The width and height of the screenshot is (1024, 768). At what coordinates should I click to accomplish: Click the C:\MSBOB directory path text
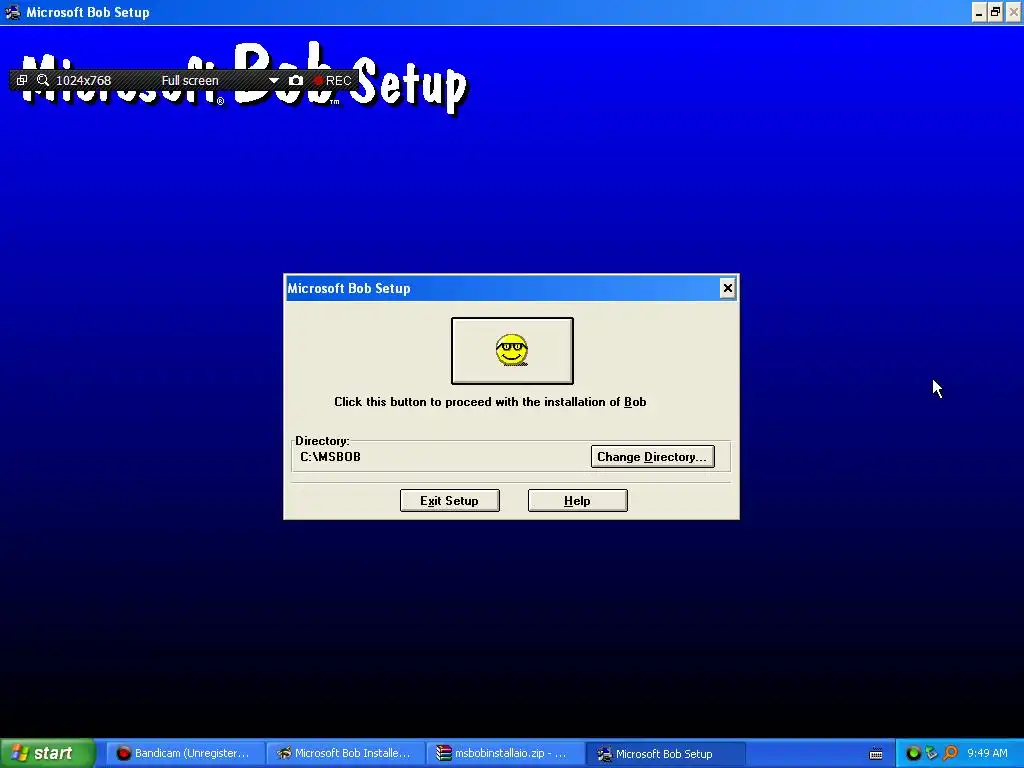point(330,456)
